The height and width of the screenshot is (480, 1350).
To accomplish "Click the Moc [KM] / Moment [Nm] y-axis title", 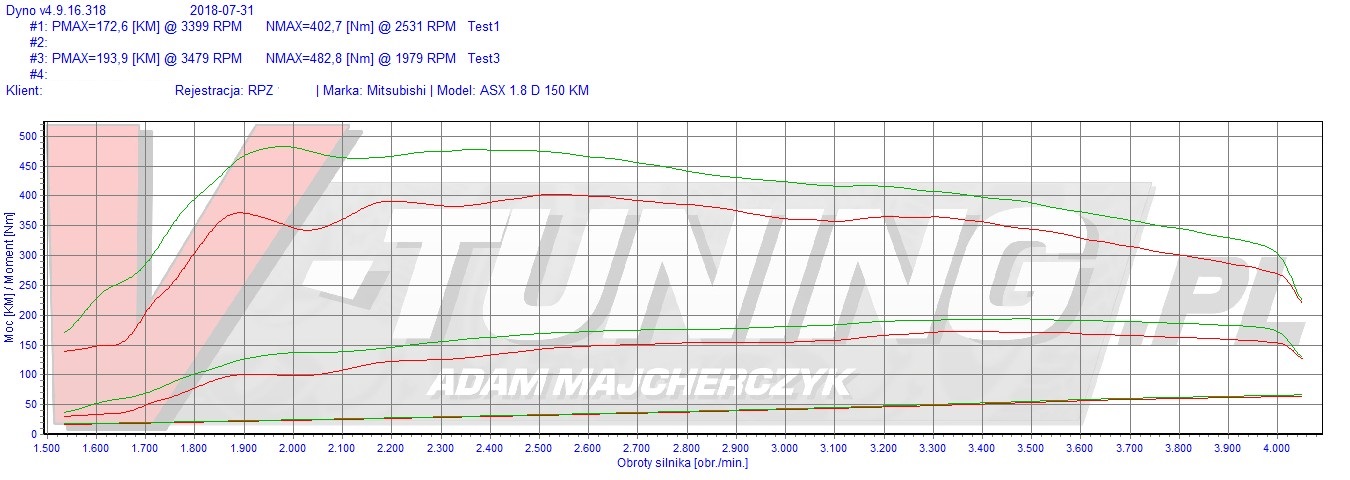I will tap(9, 283).
